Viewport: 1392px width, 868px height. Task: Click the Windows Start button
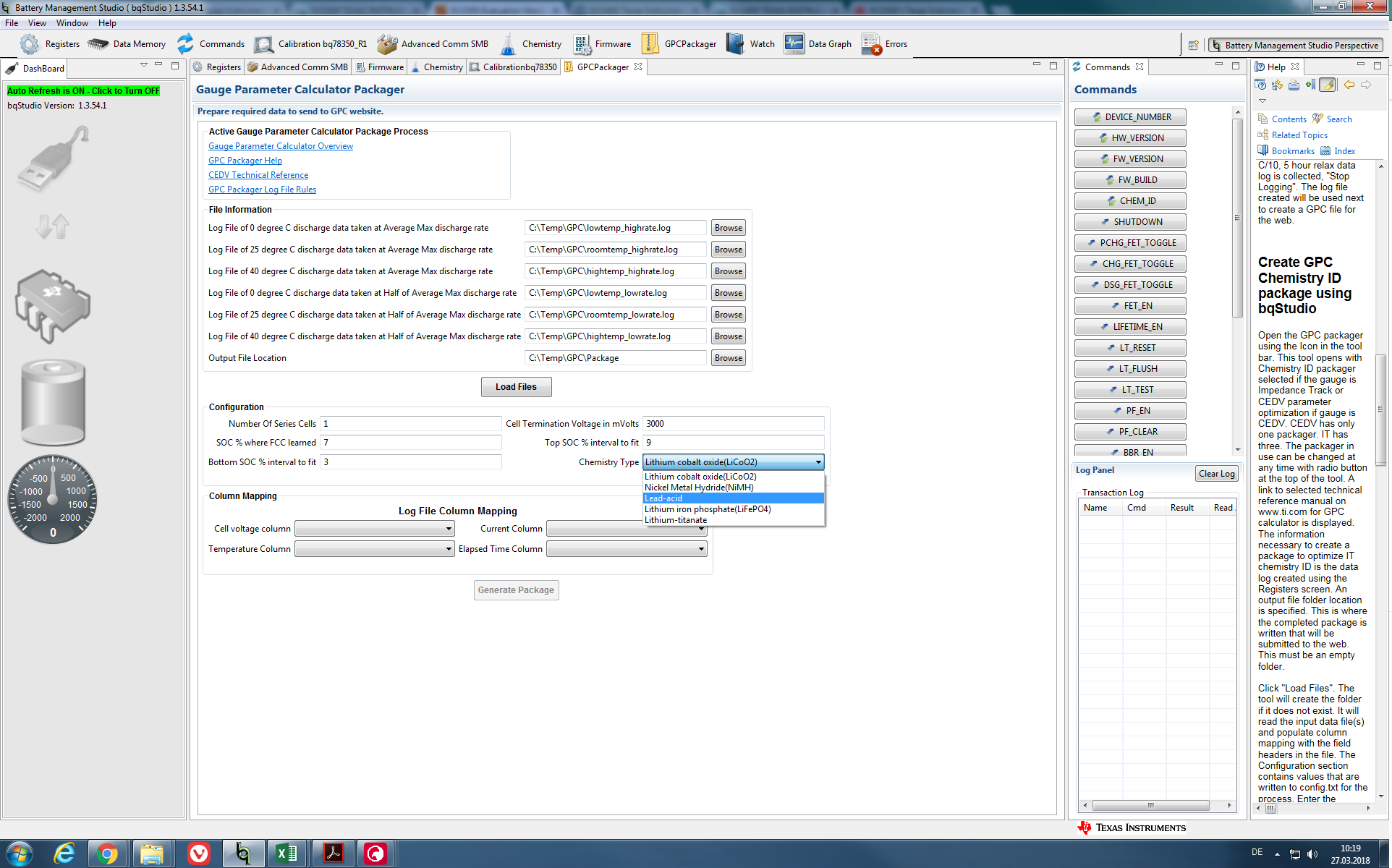(x=19, y=854)
